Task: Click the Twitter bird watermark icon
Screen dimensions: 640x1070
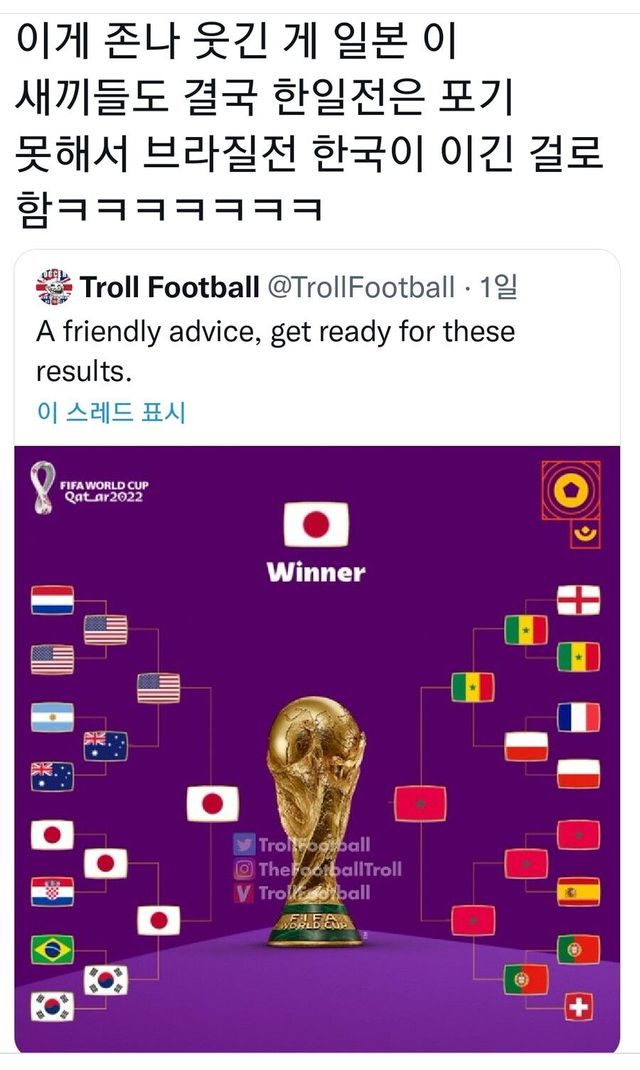Action: (x=243, y=845)
